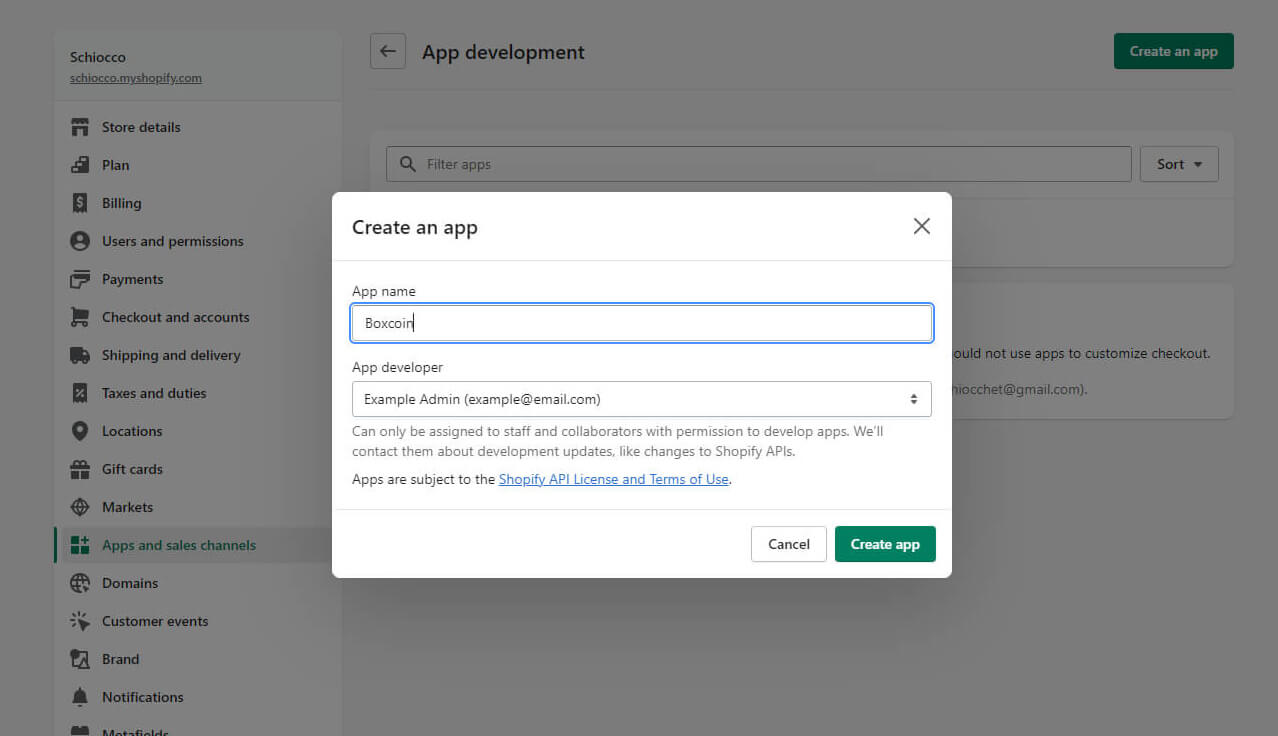Click the back arrow beside App development

click(x=388, y=52)
